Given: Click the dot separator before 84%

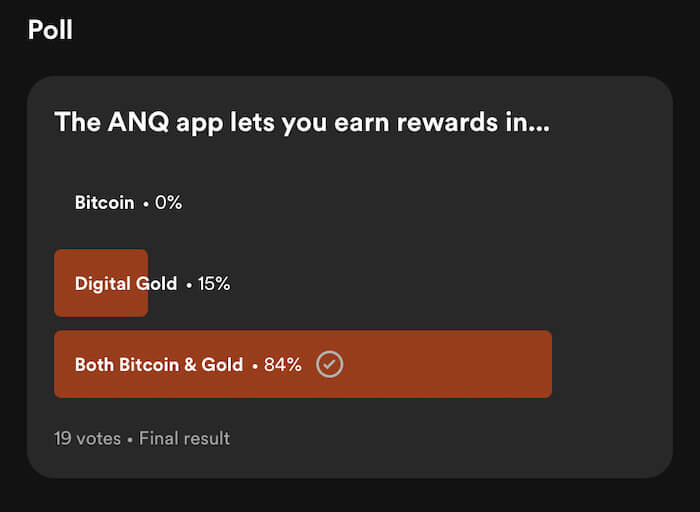Looking at the screenshot, I should [254, 366].
